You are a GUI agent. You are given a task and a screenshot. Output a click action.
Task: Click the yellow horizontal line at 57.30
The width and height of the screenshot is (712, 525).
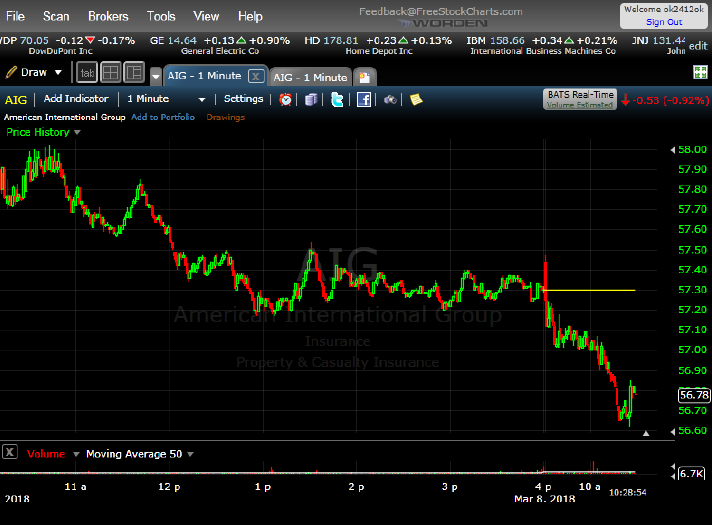coord(589,290)
